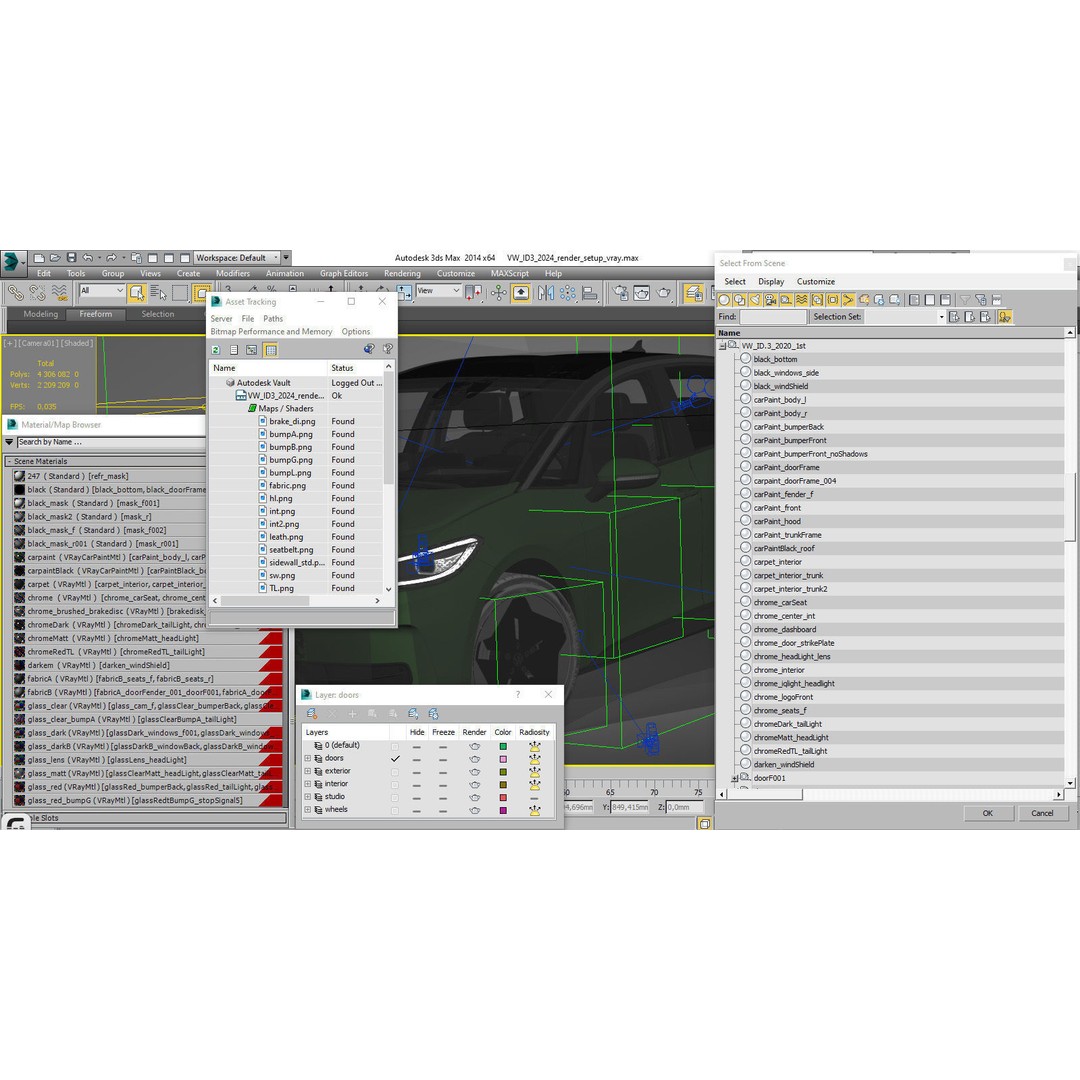This screenshot has width=1080, height=1080.
Task: Click the Name column header in Select From Scene
Action: click(x=891, y=333)
